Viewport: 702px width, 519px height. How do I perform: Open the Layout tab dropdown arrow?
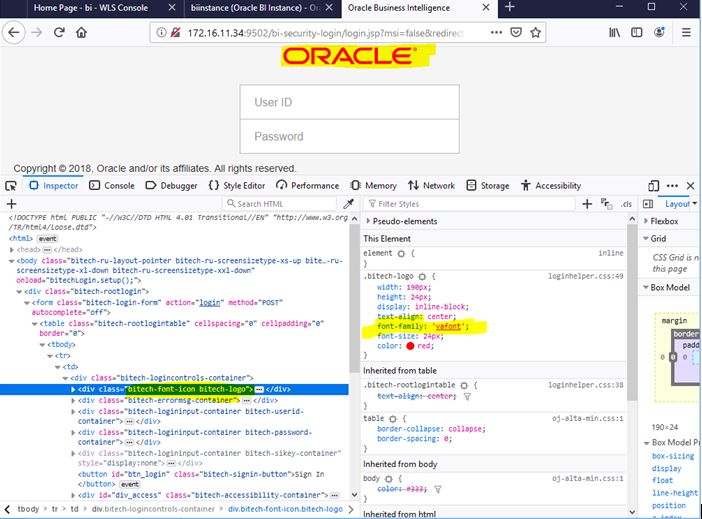pos(695,204)
